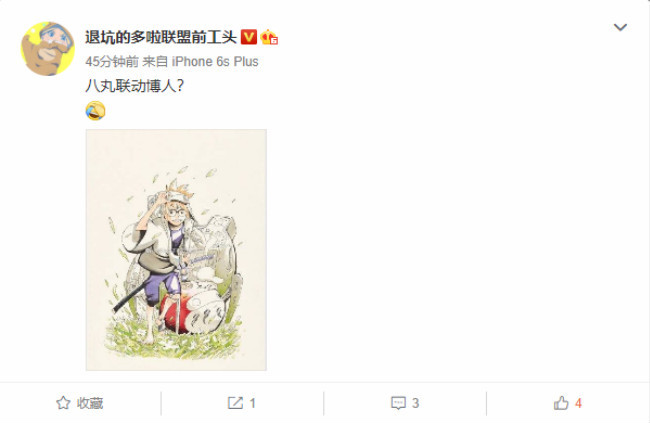Click the 来自 source label text
Viewport: 650px width, 423px height.
tap(155, 62)
